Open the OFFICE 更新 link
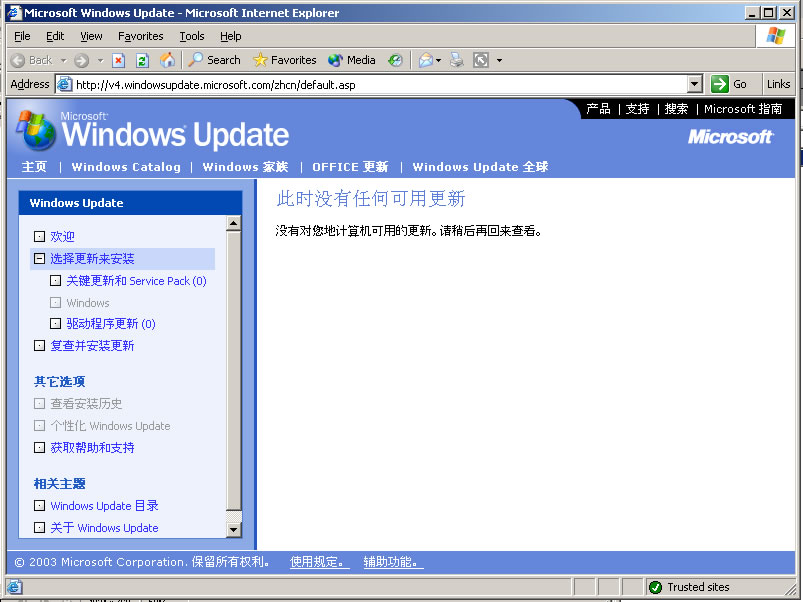The width and height of the screenshot is (803, 602). point(350,167)
